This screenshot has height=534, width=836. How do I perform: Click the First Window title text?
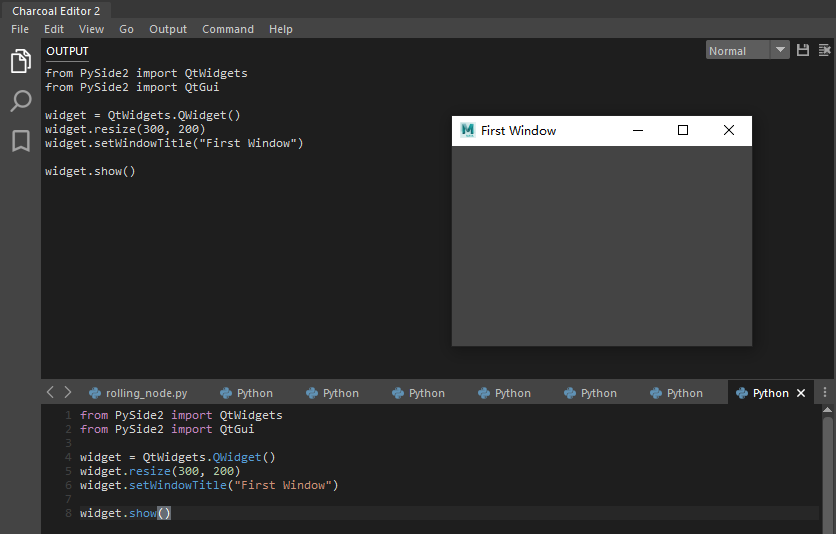[x=518, y=131]
